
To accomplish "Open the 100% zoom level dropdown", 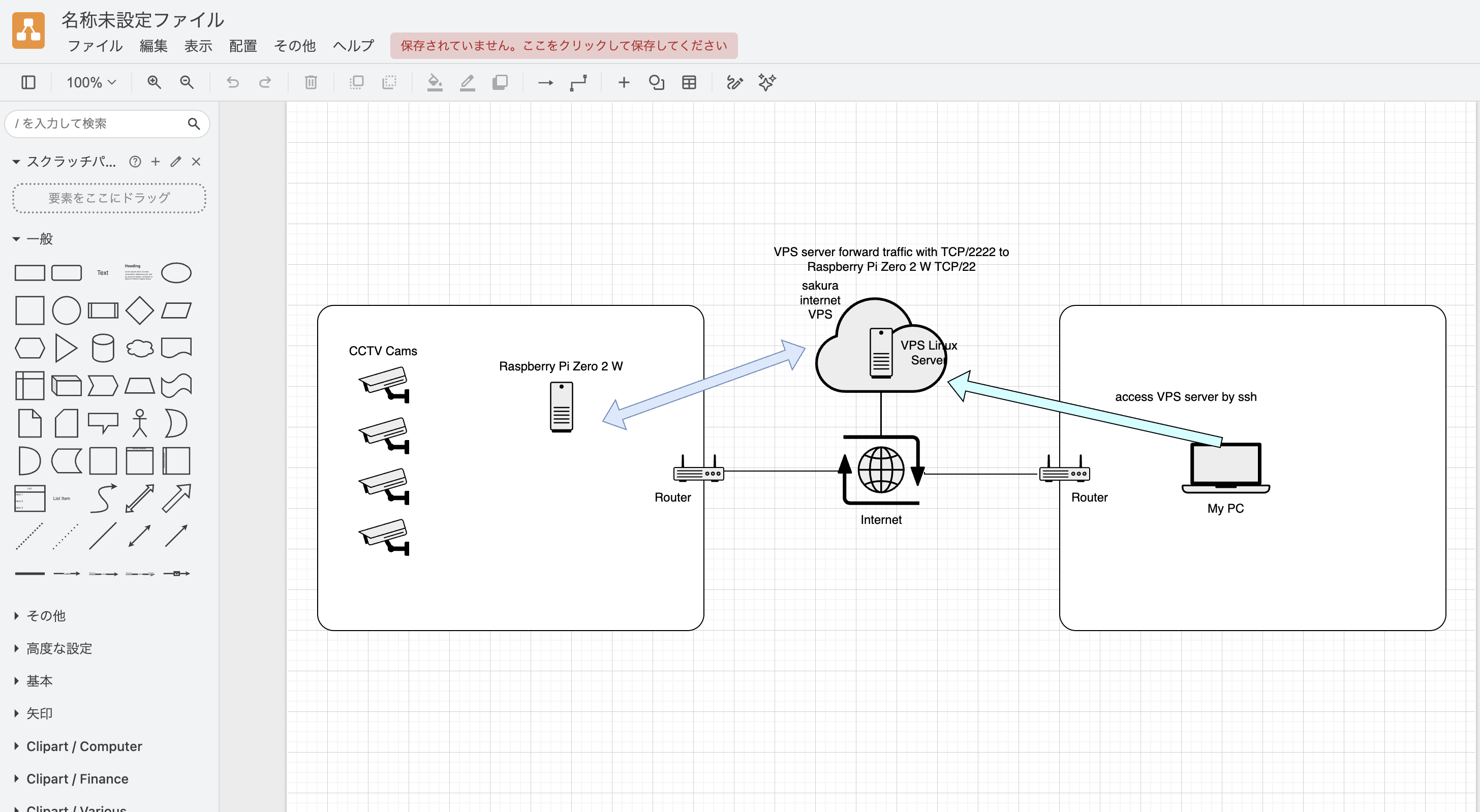I will [x=91, y=82].
